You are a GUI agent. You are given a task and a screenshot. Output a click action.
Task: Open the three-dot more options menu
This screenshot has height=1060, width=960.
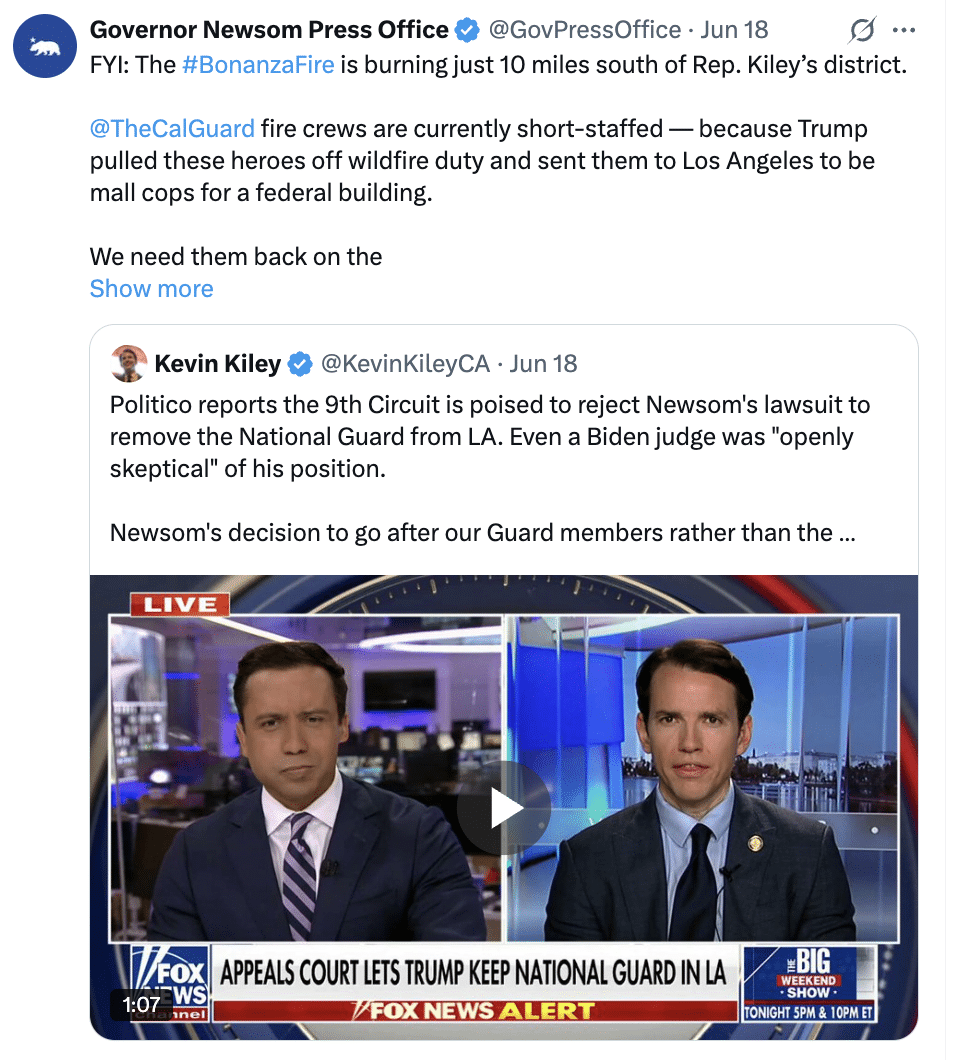[904, 30]
